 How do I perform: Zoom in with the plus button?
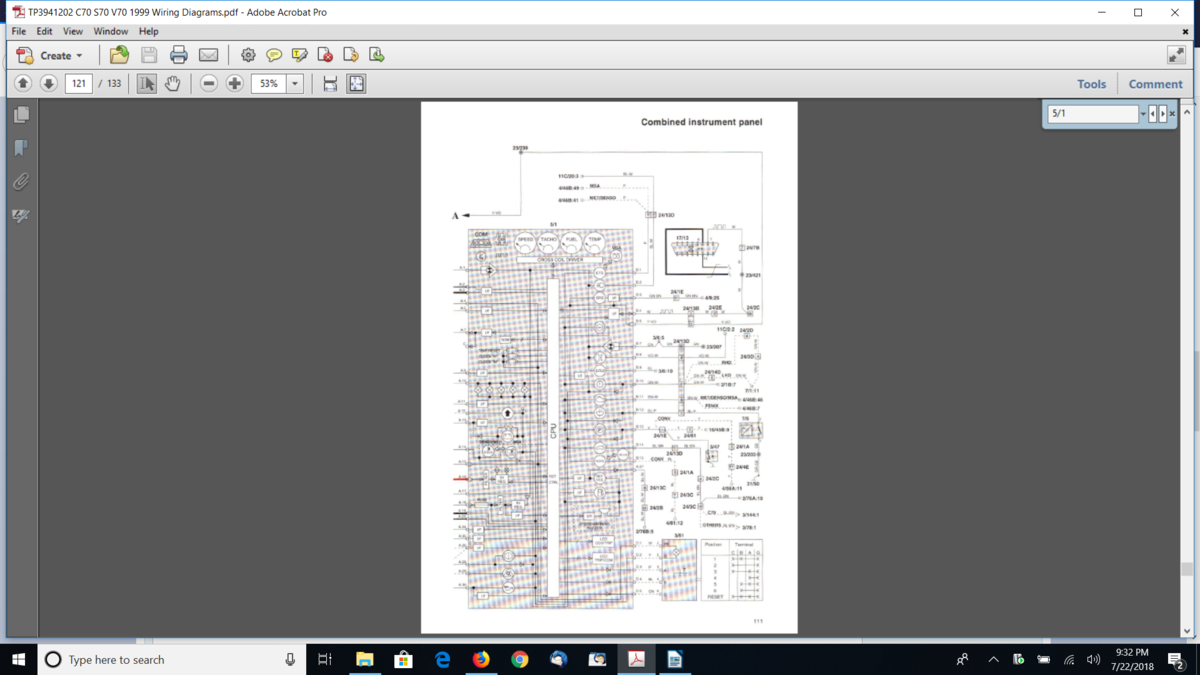point(234,84)
